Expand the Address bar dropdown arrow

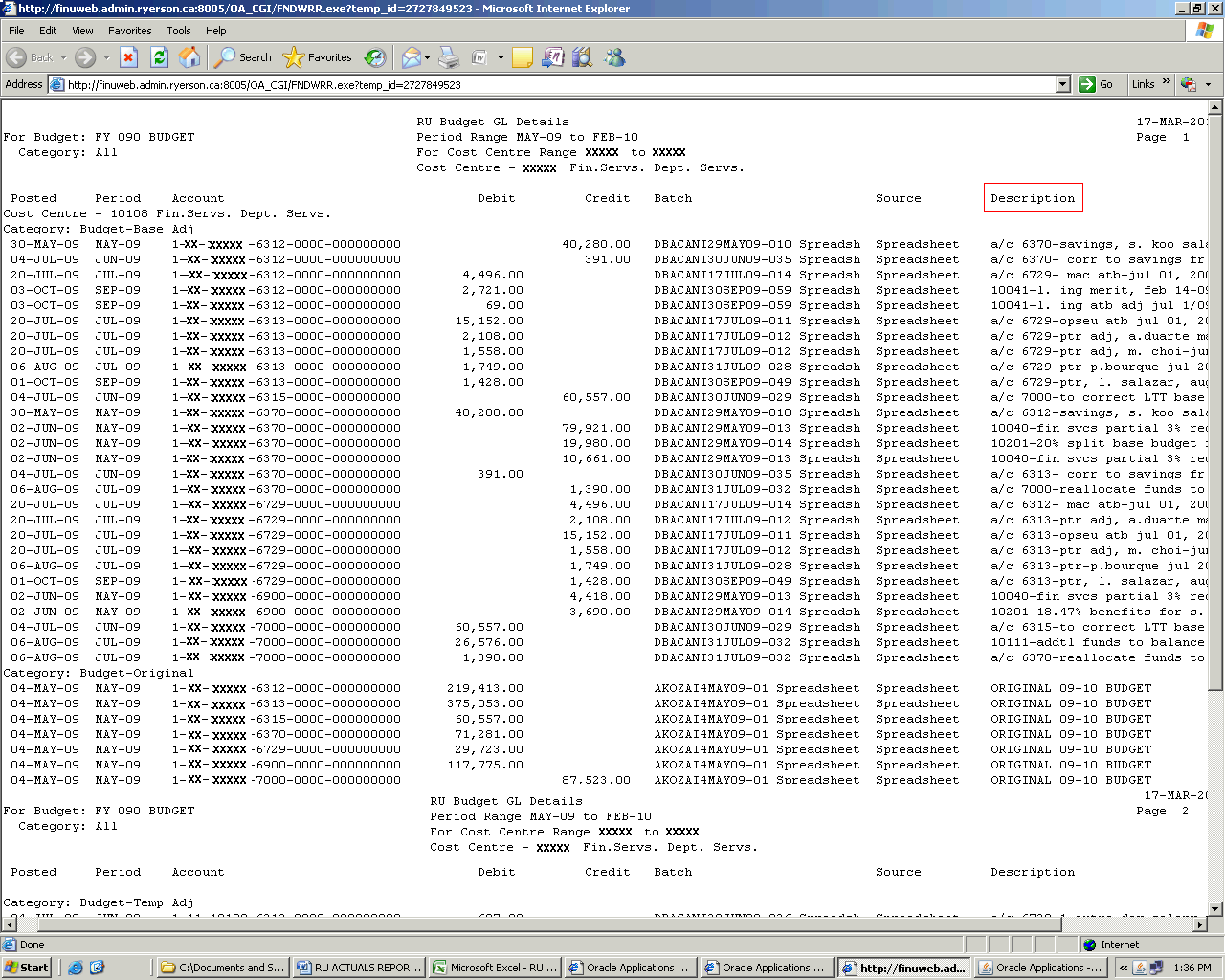(1062, 84)
